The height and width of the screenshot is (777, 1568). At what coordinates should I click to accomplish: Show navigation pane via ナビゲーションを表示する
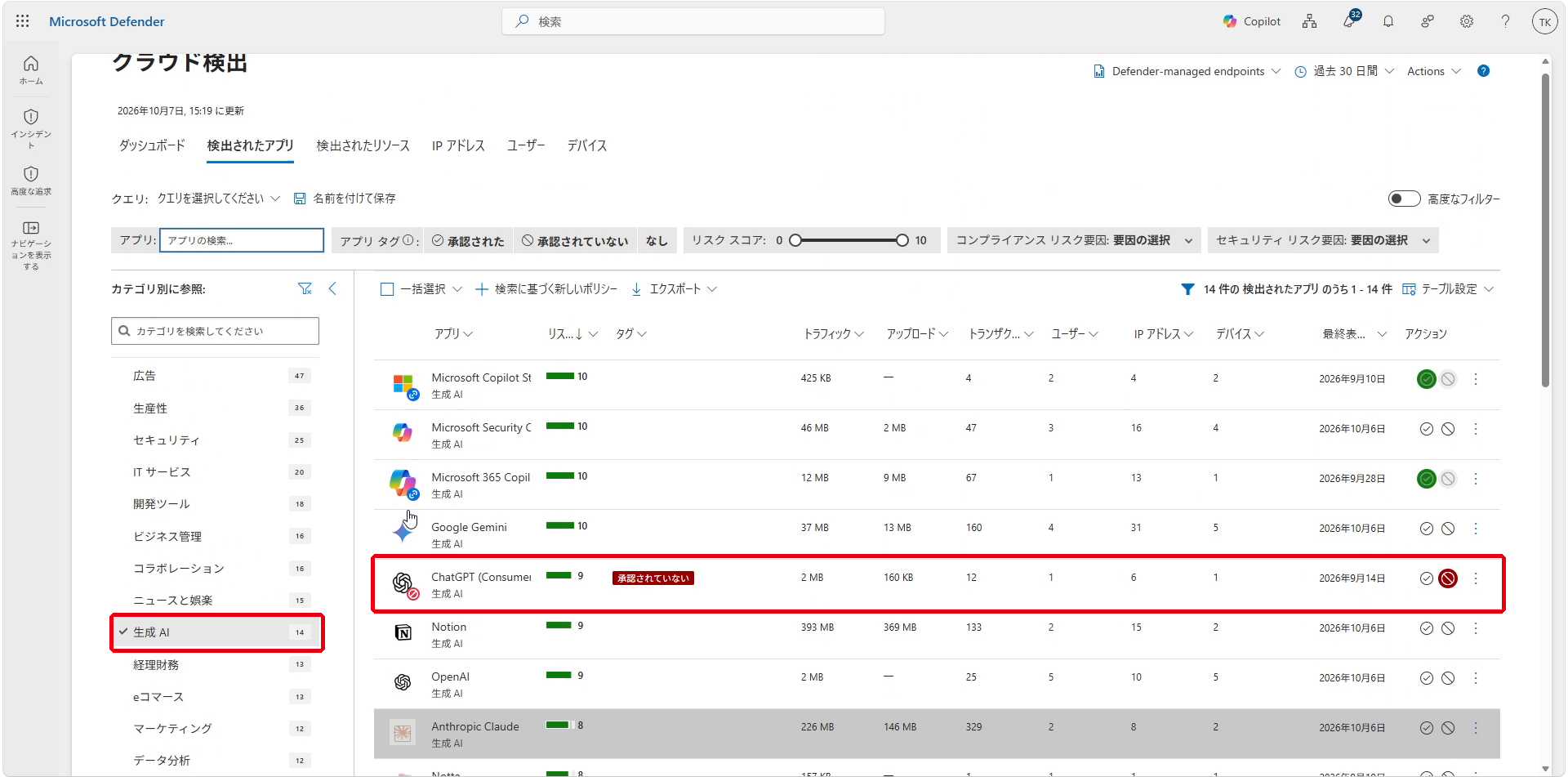click(31, 245)
